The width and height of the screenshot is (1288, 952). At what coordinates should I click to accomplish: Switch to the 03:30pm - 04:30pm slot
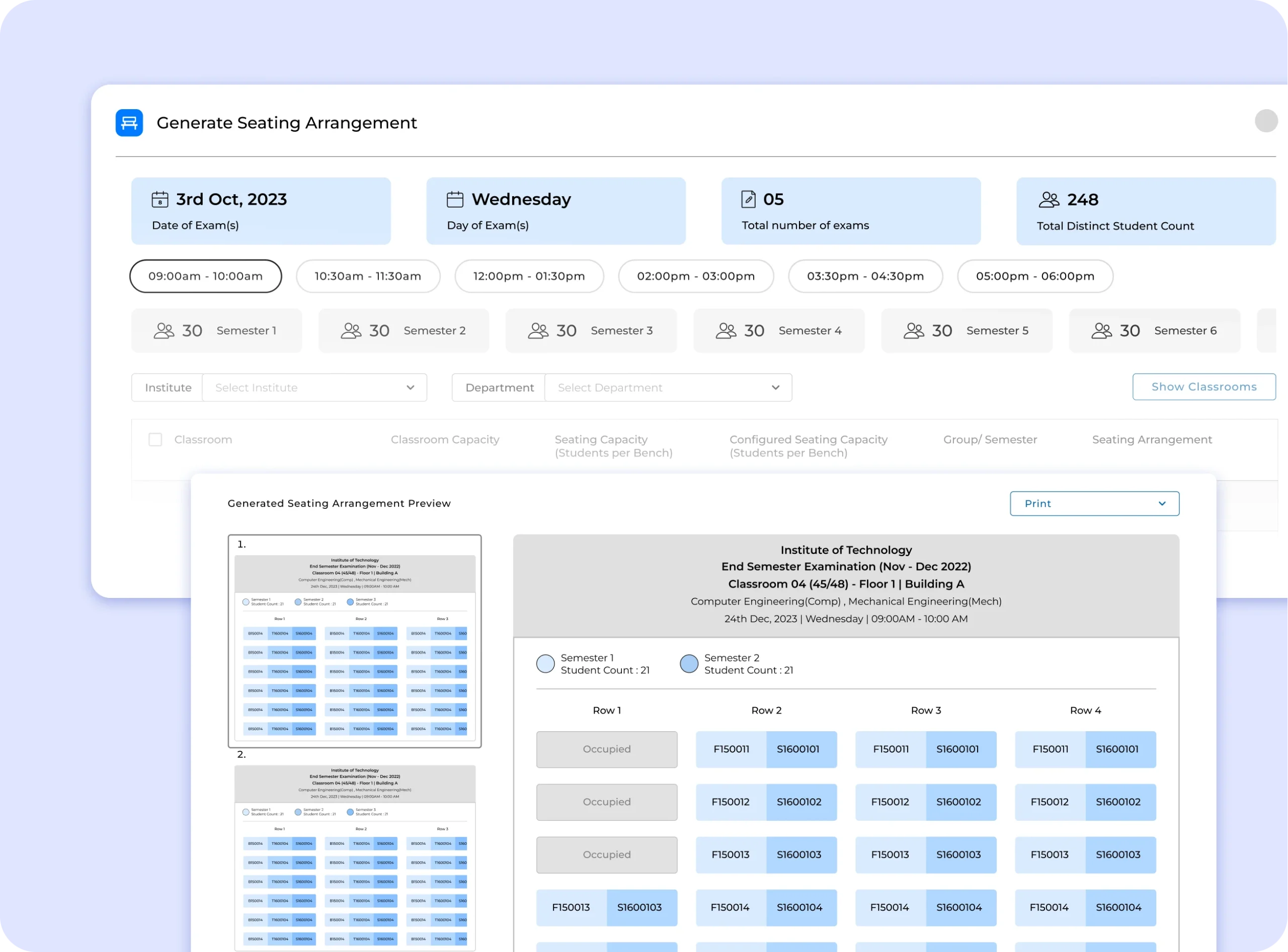pos(865,276)
